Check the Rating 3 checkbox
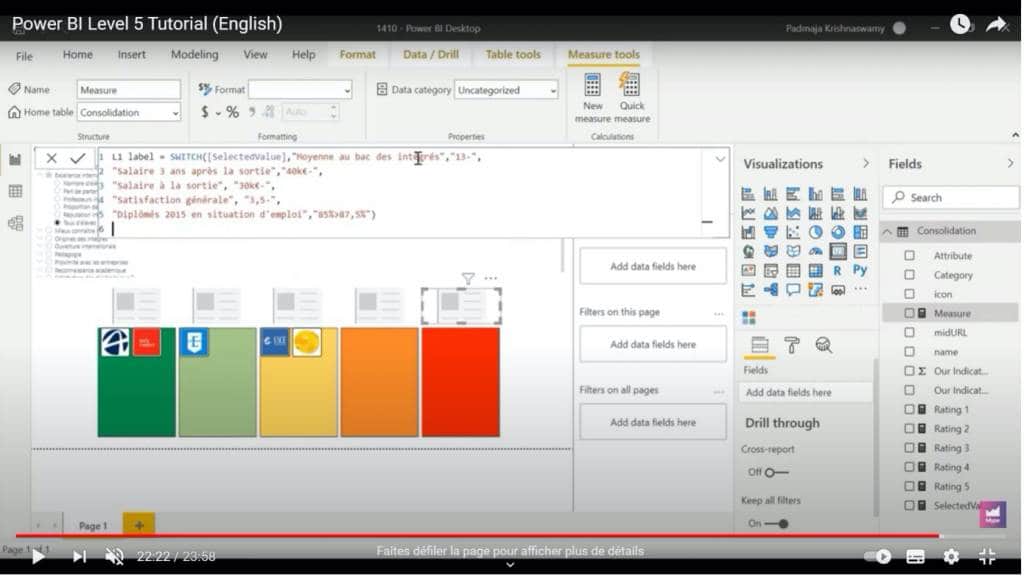The height and width of the screenshot is (578, 1024). click(909, 449)
